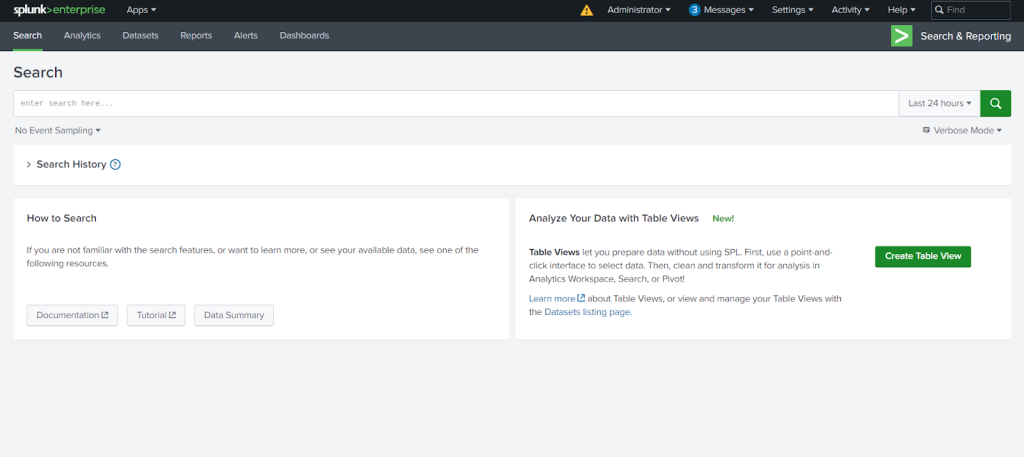Open the Administrator menu
This screenshot has height=457, width=1024.
point(639,10)
